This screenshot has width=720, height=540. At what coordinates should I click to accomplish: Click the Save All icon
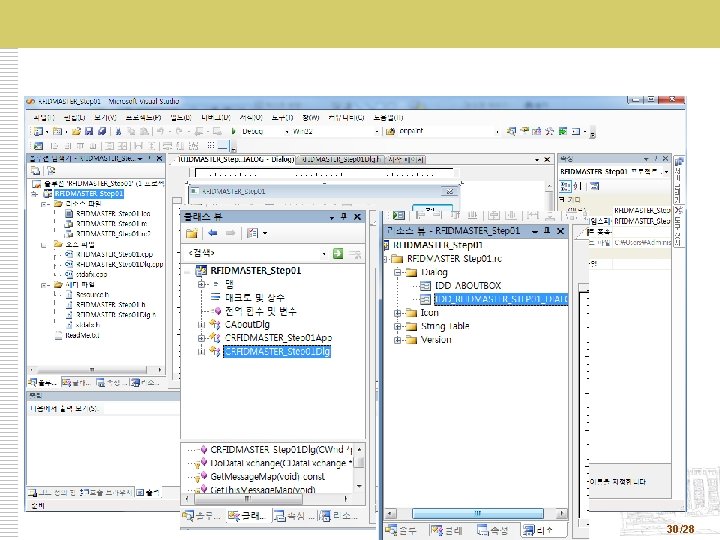click(102, 131)
